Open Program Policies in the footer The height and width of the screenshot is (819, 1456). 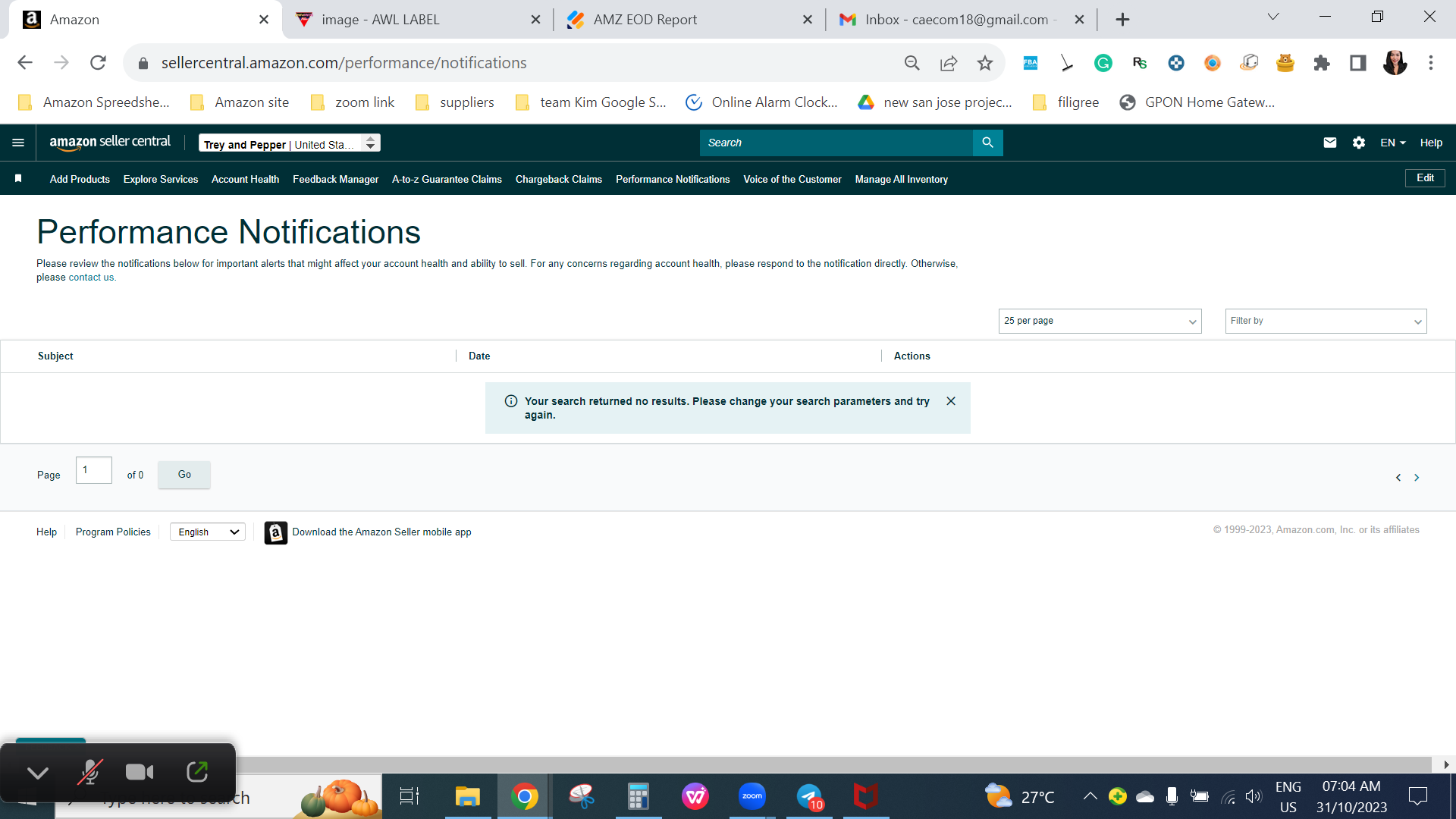[x=113, y=532]
